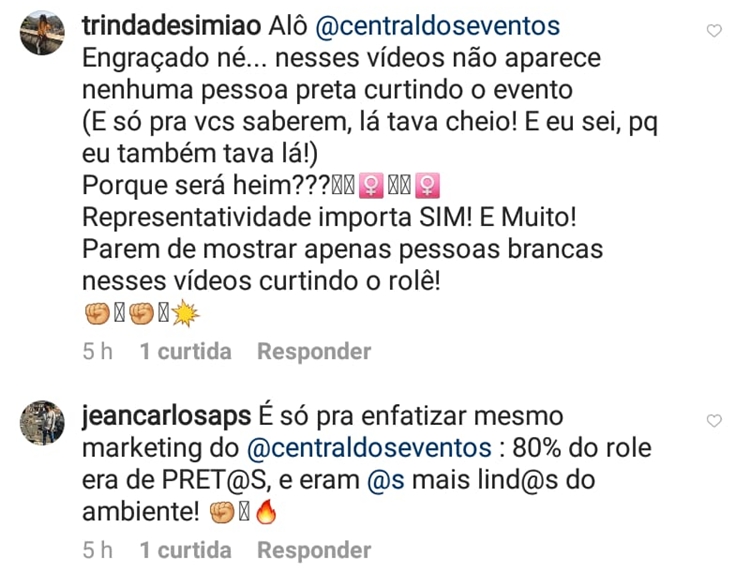Tap the raised fist emoji beside fire emoji
750x573 pixels.
(x=222, y=512)
